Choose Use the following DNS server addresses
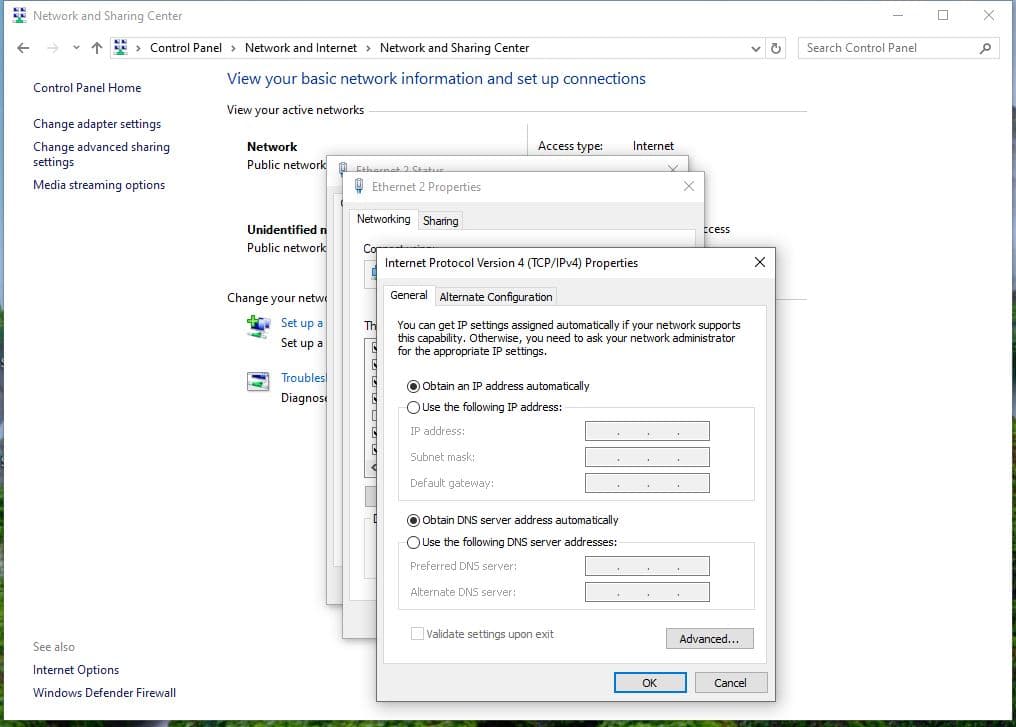 [x=414, y=542]
